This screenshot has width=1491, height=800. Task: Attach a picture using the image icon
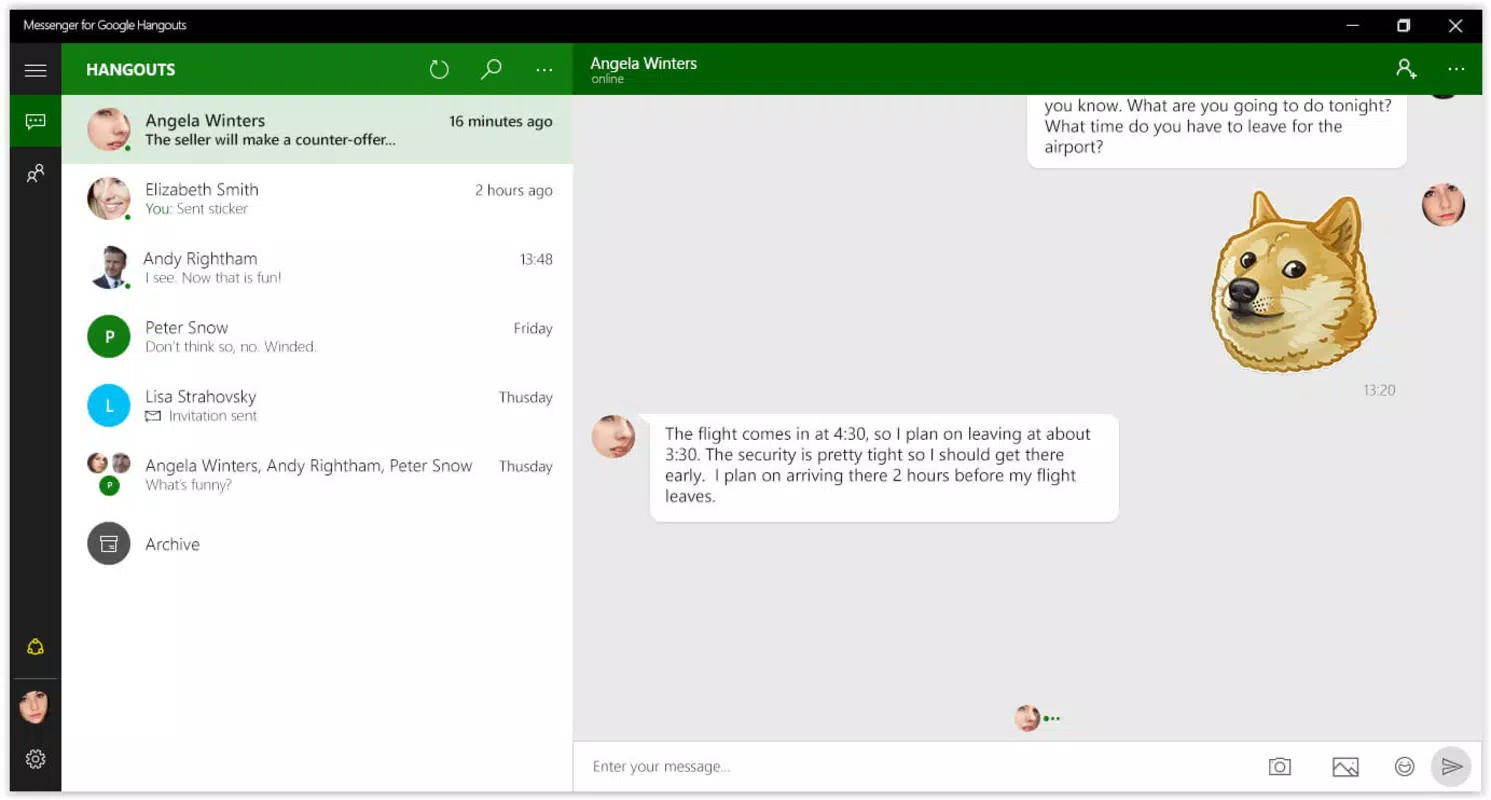[x=1345, y=767]
